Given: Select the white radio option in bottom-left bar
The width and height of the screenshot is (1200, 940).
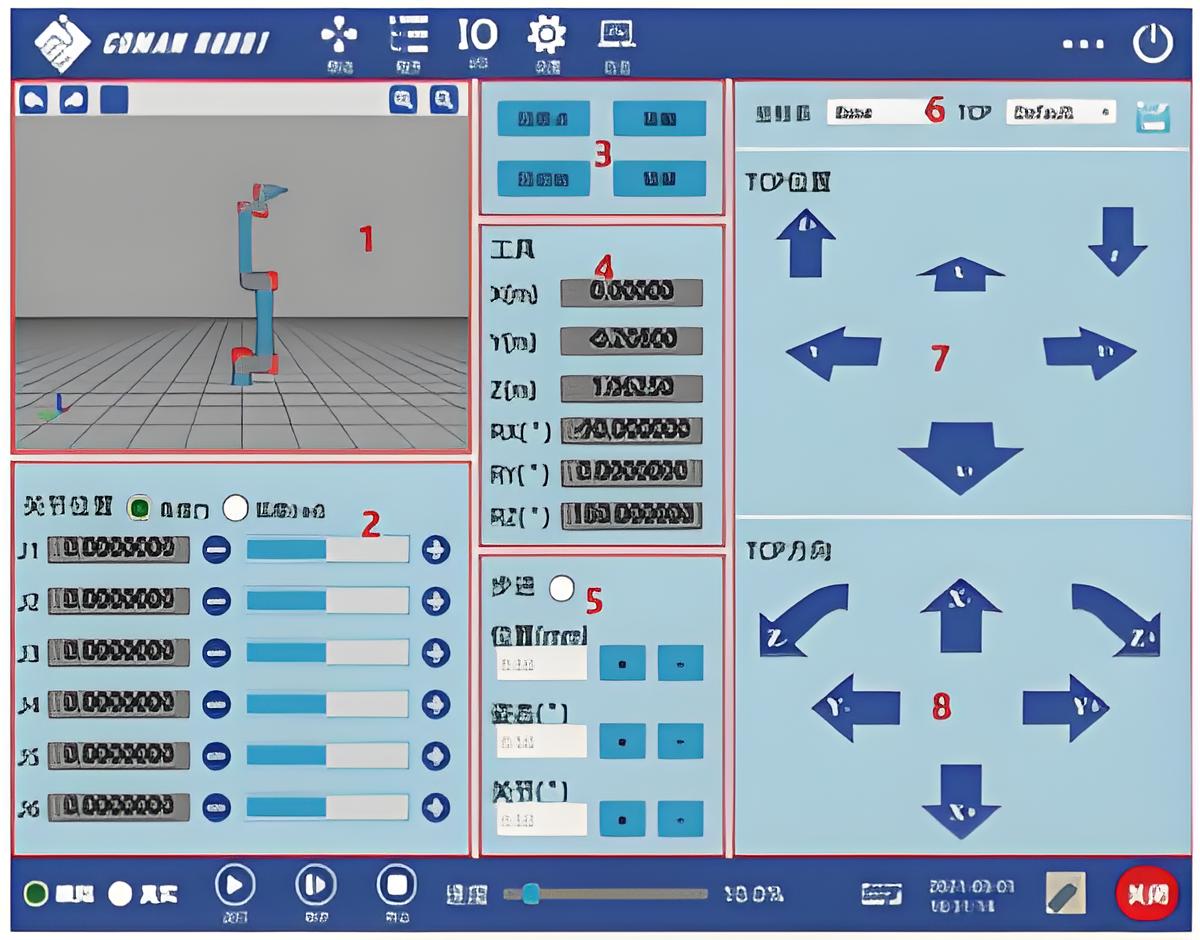Looking at the screenshot, I should click(x=120, y=893).
